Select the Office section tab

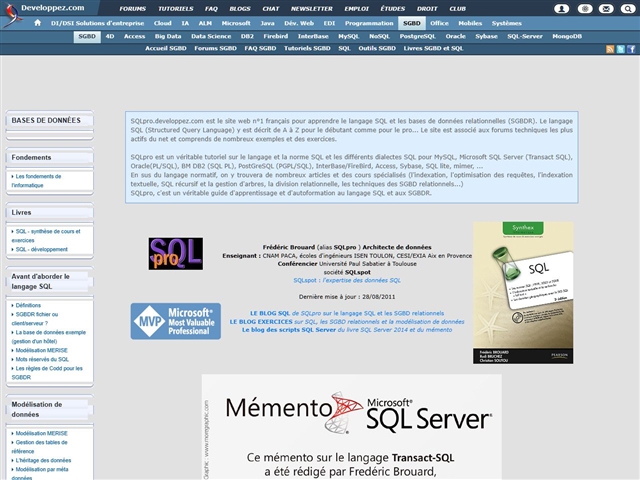[x=439, y=23]
